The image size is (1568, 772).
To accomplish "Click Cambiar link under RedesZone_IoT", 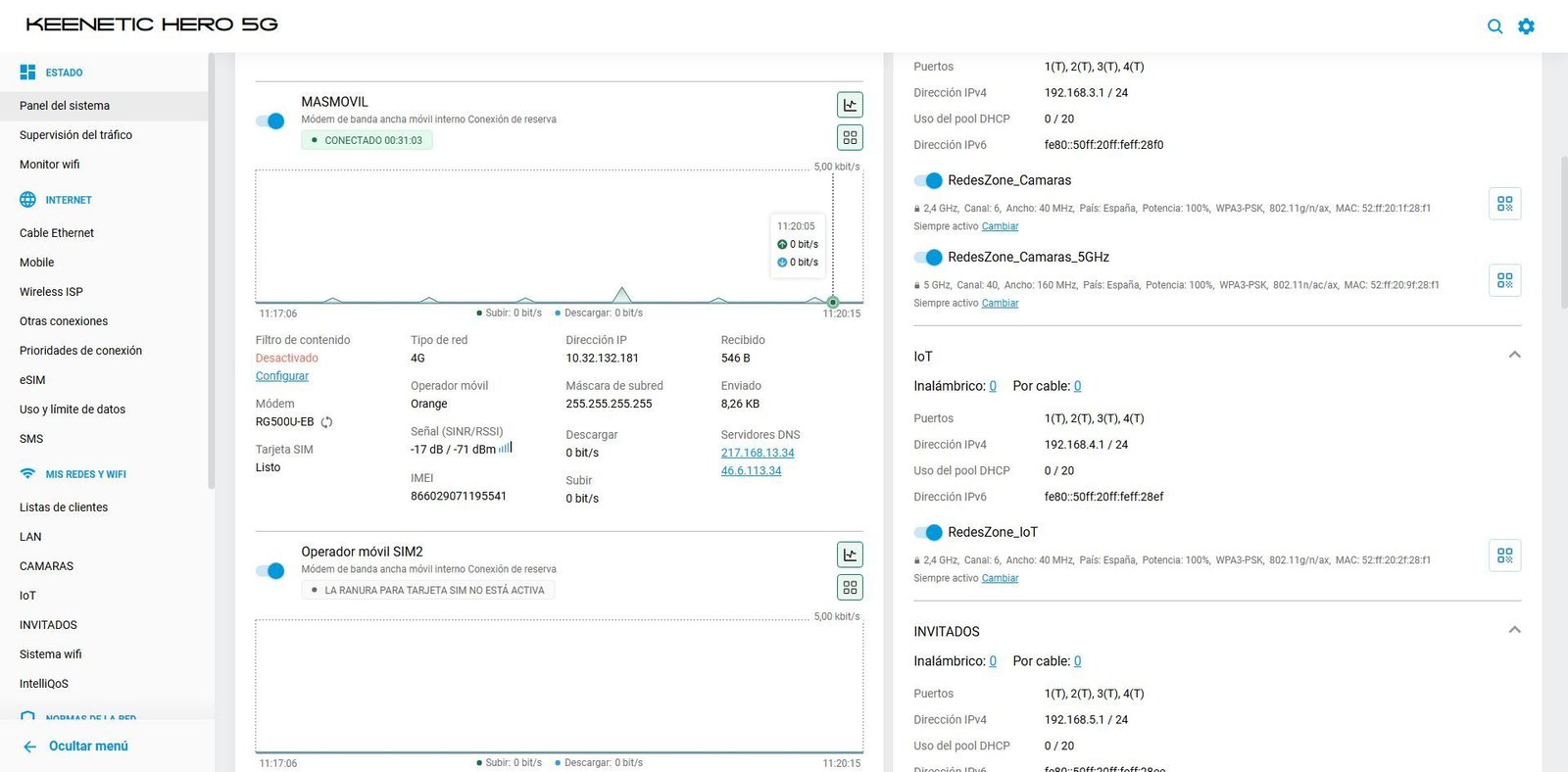I will click(1000, 578).
